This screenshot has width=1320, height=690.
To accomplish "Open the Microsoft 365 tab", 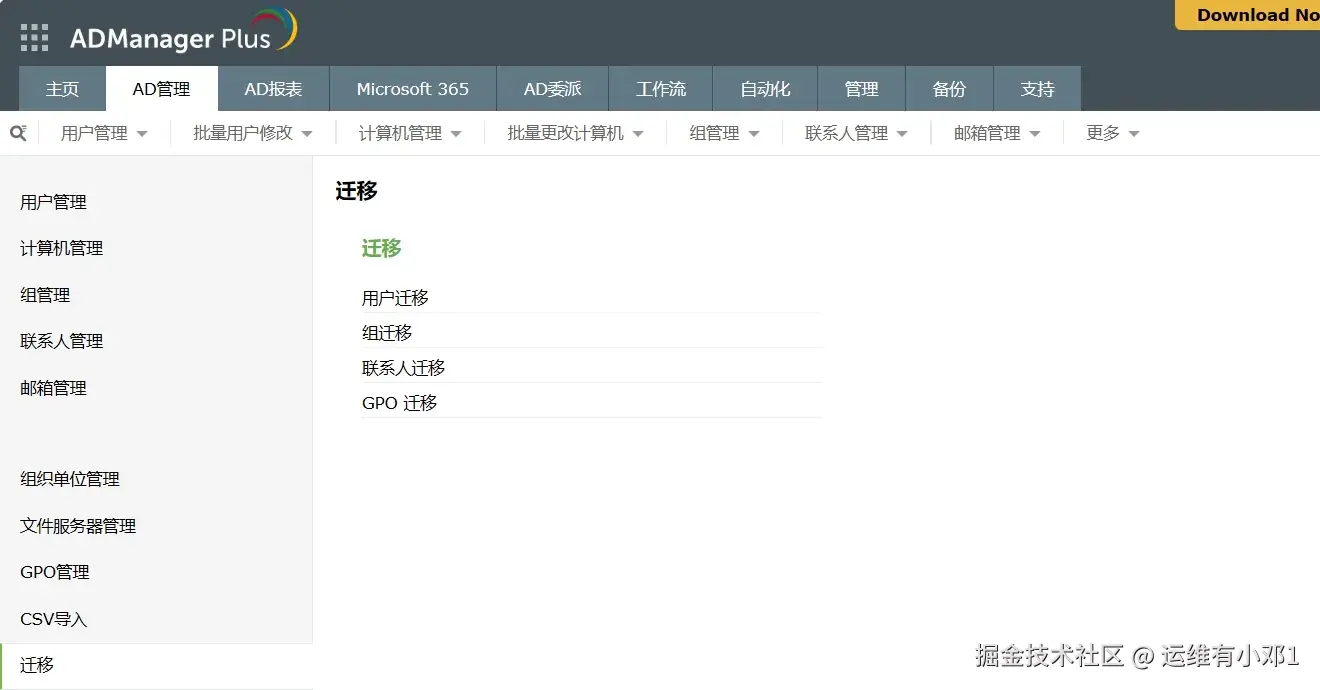I will point(412,88).
